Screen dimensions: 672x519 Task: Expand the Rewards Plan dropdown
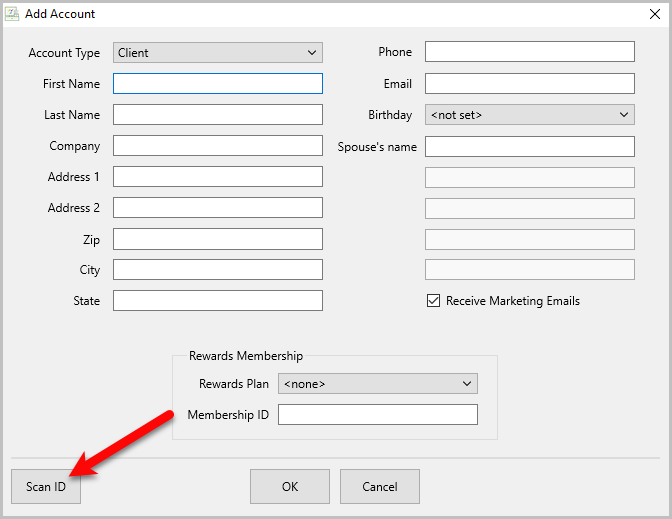tap(378, 384)
